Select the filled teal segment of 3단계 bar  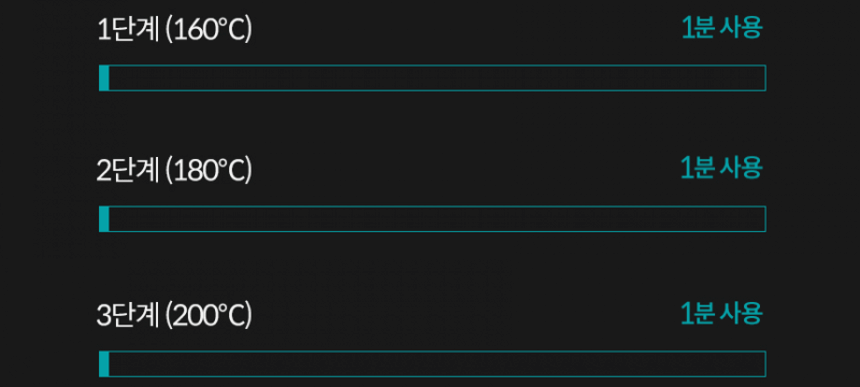click(104, 363)
